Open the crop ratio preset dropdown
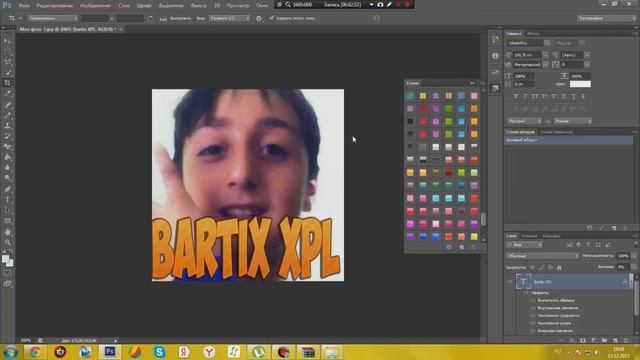 click(x=52, y=18)
